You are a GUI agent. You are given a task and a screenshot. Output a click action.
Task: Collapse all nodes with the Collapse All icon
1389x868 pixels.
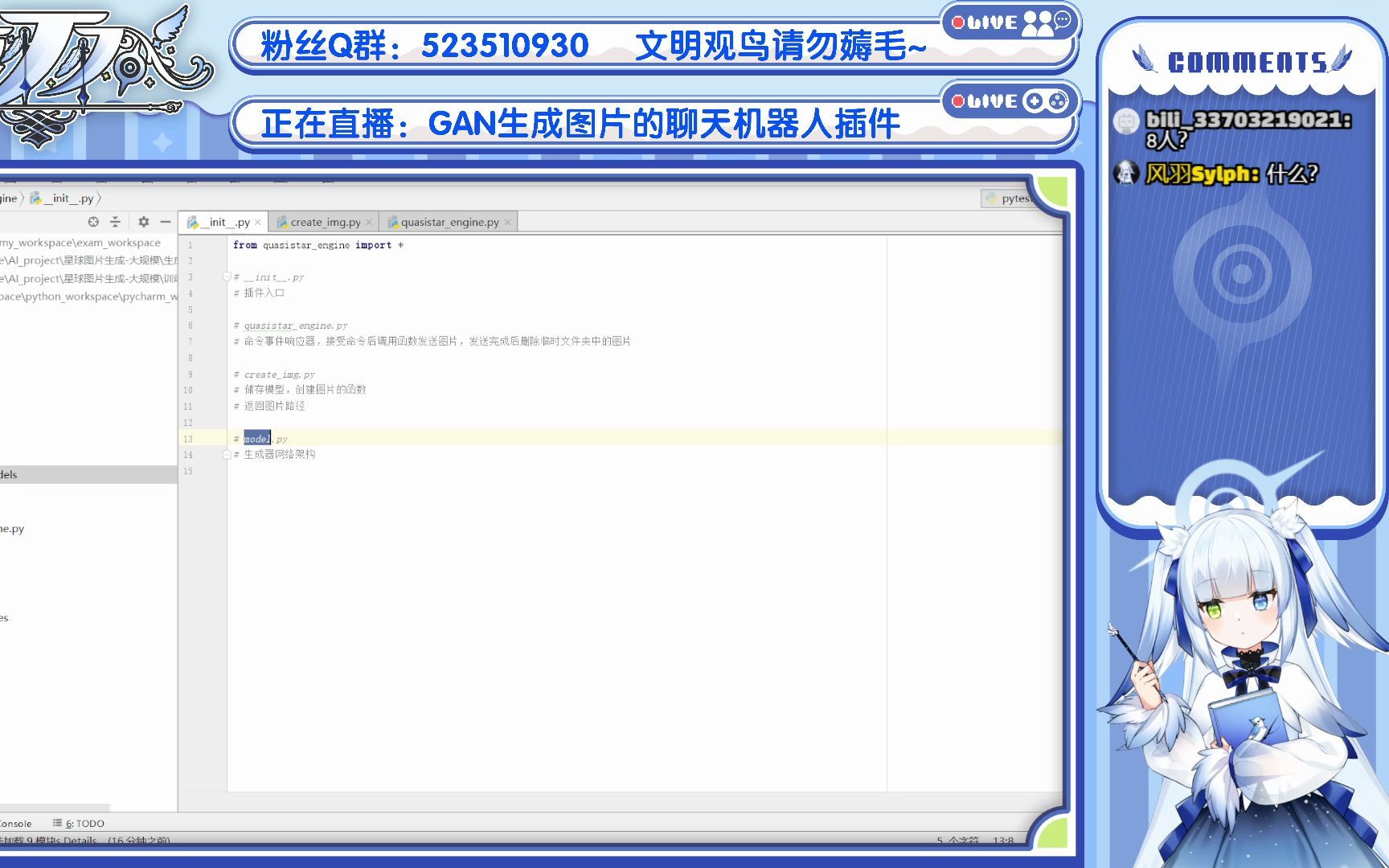tap(116, 222)
